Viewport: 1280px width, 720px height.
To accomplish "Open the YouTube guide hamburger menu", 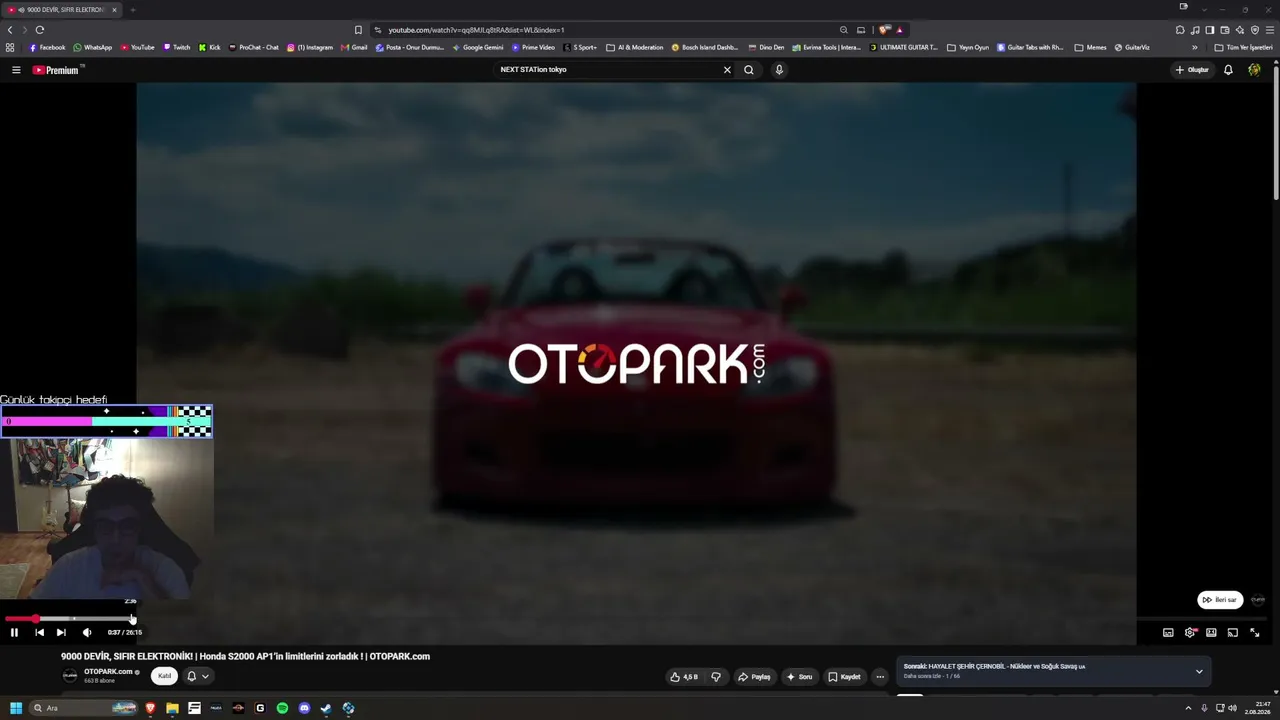I will (x=16, y=70).
